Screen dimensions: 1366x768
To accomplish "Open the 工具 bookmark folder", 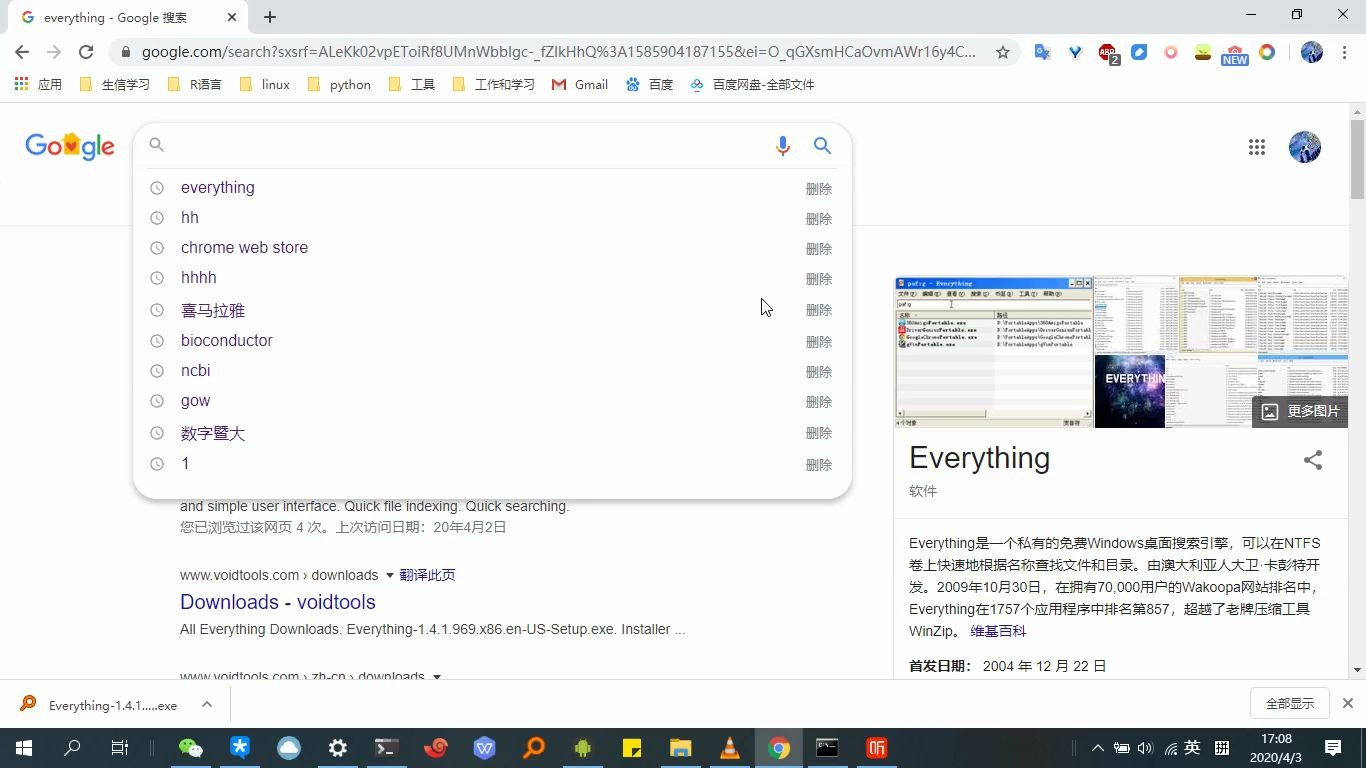I will click(x=411, y=85).
